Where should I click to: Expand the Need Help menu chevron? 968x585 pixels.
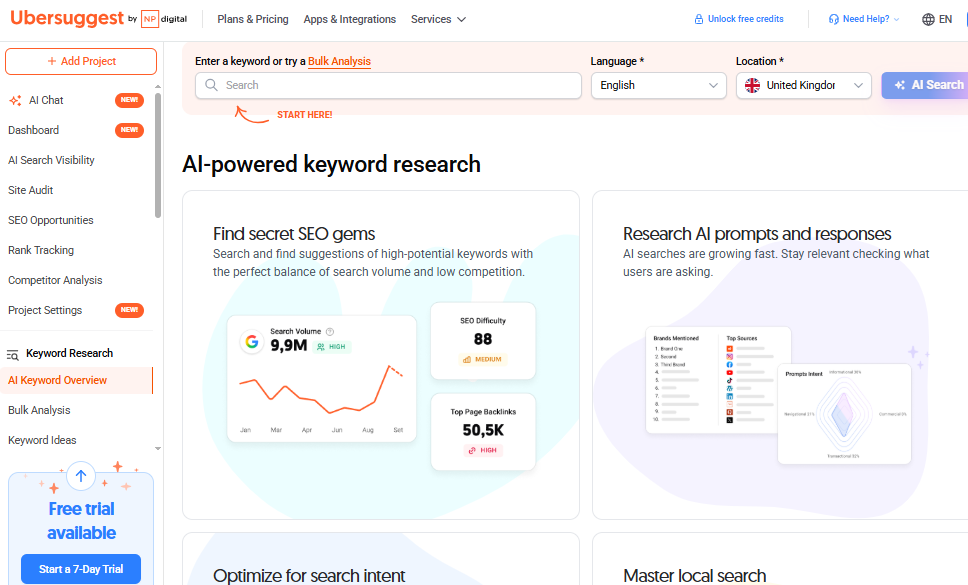(x=896, y=20)
